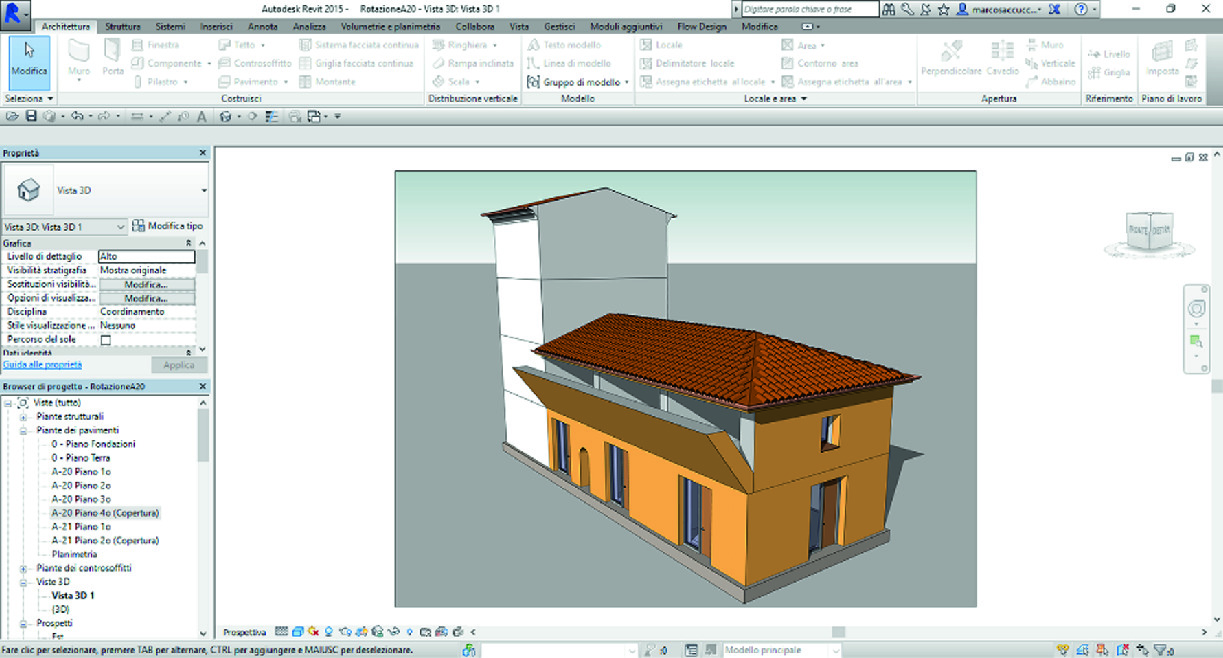Select the {3D} view in browser

click(x=59, y=608)
